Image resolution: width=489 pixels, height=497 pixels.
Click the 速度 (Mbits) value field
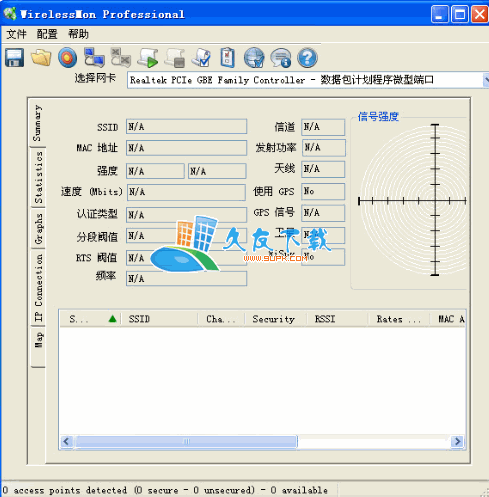pyautogui.click(x=186, y=192)
